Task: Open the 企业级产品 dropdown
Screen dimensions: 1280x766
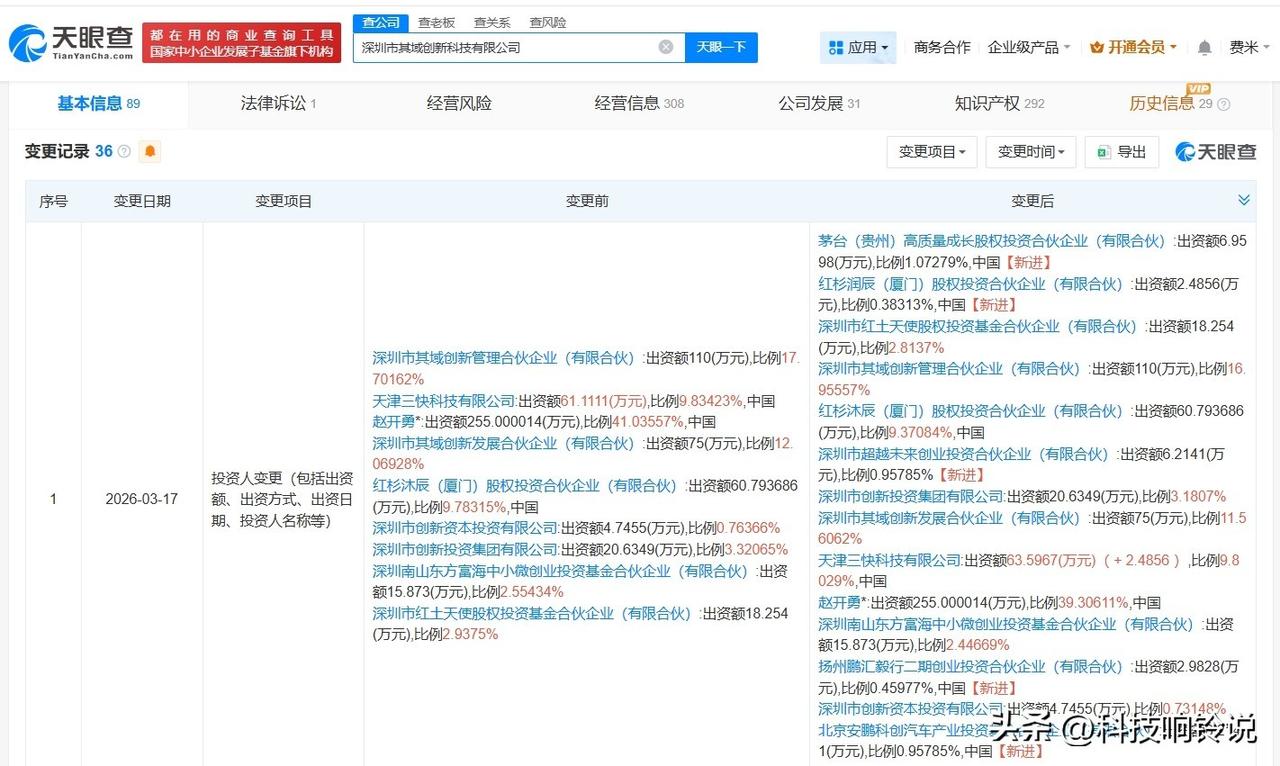Action: 1024,46
